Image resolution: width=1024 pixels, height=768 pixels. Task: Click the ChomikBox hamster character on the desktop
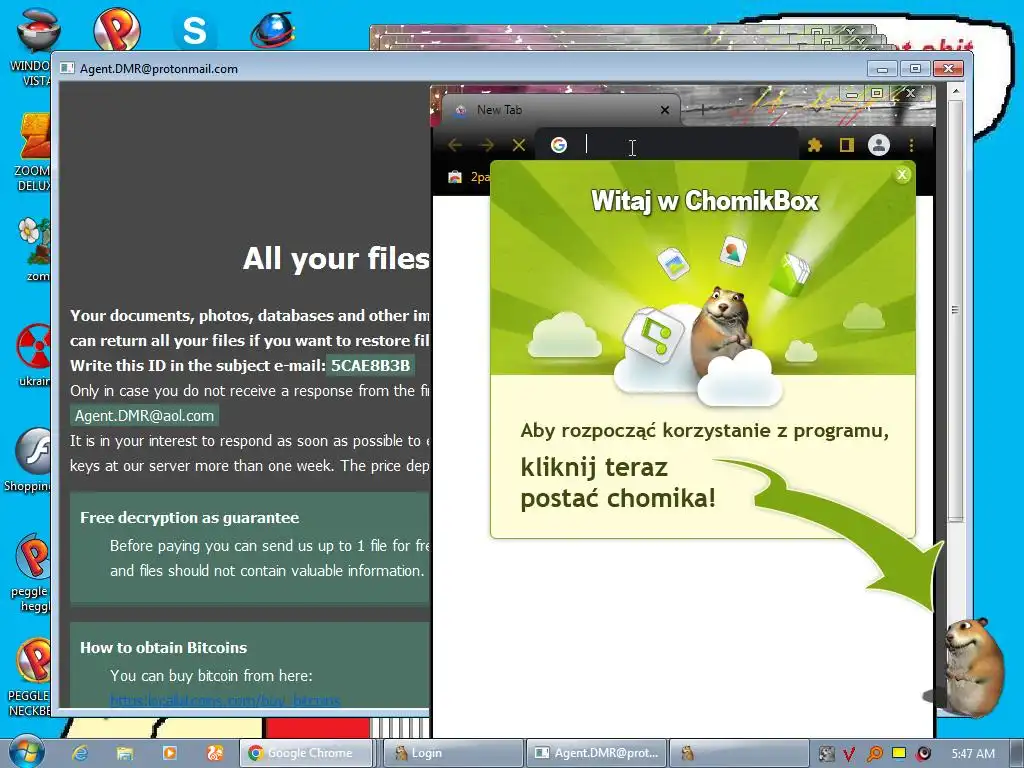point(974,667)
